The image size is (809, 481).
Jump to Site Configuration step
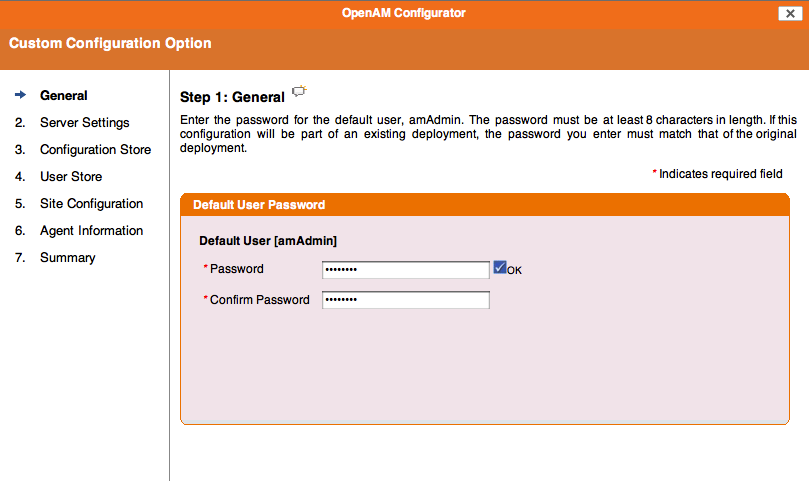point(91,204)
